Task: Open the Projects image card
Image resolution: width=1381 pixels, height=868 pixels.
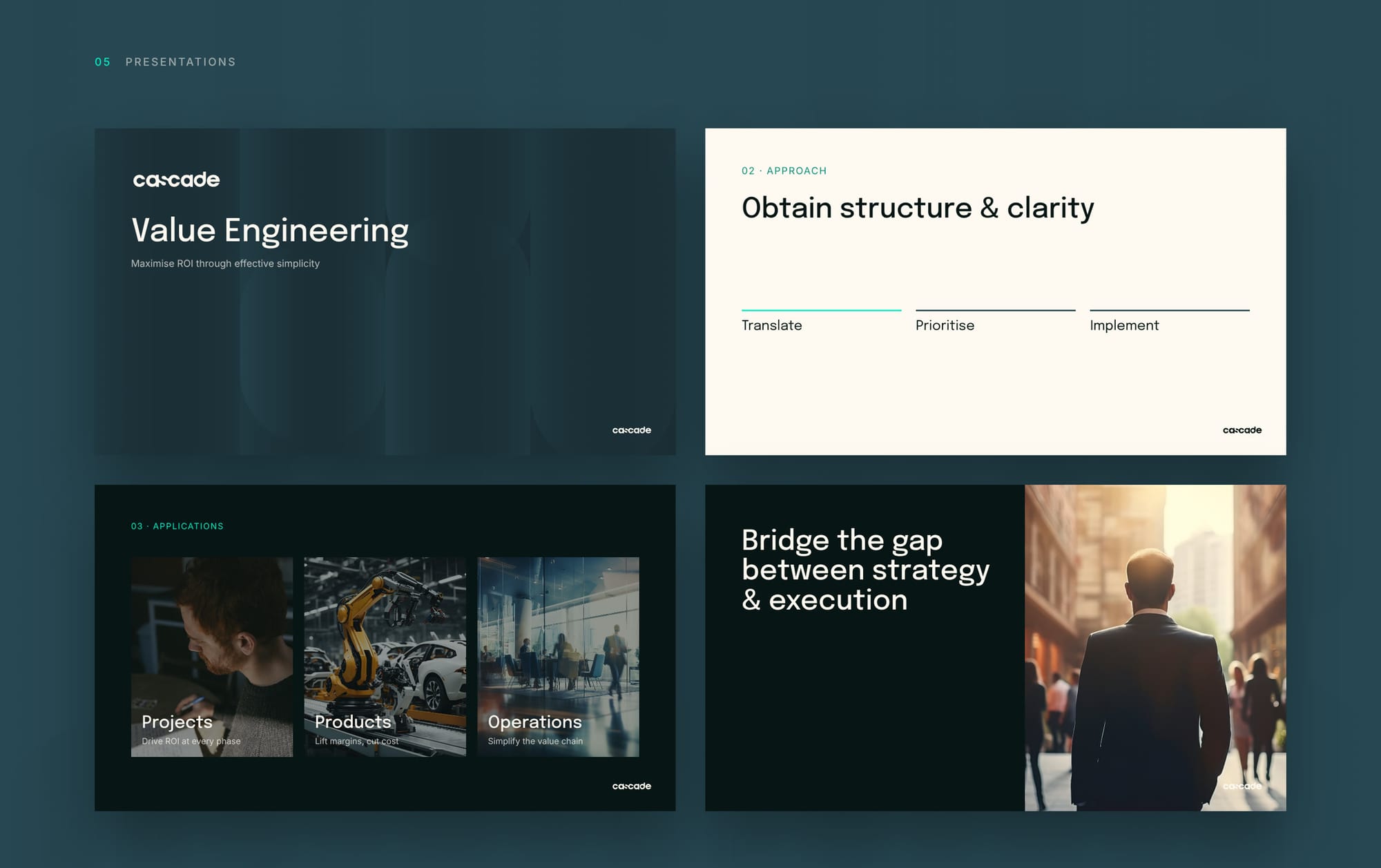Action: (212, 657)
